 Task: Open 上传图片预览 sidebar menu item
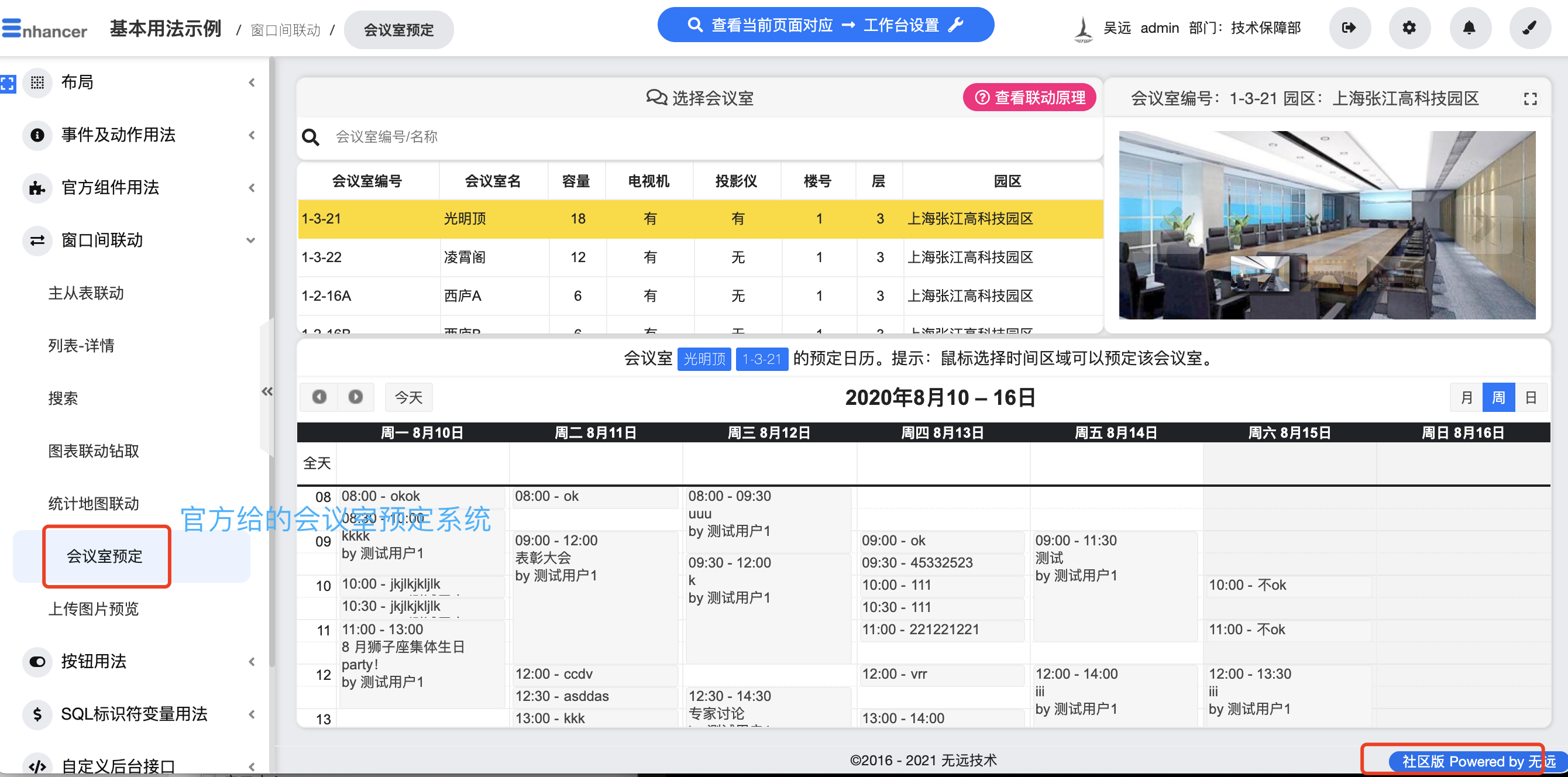click(x=93, y=608)
